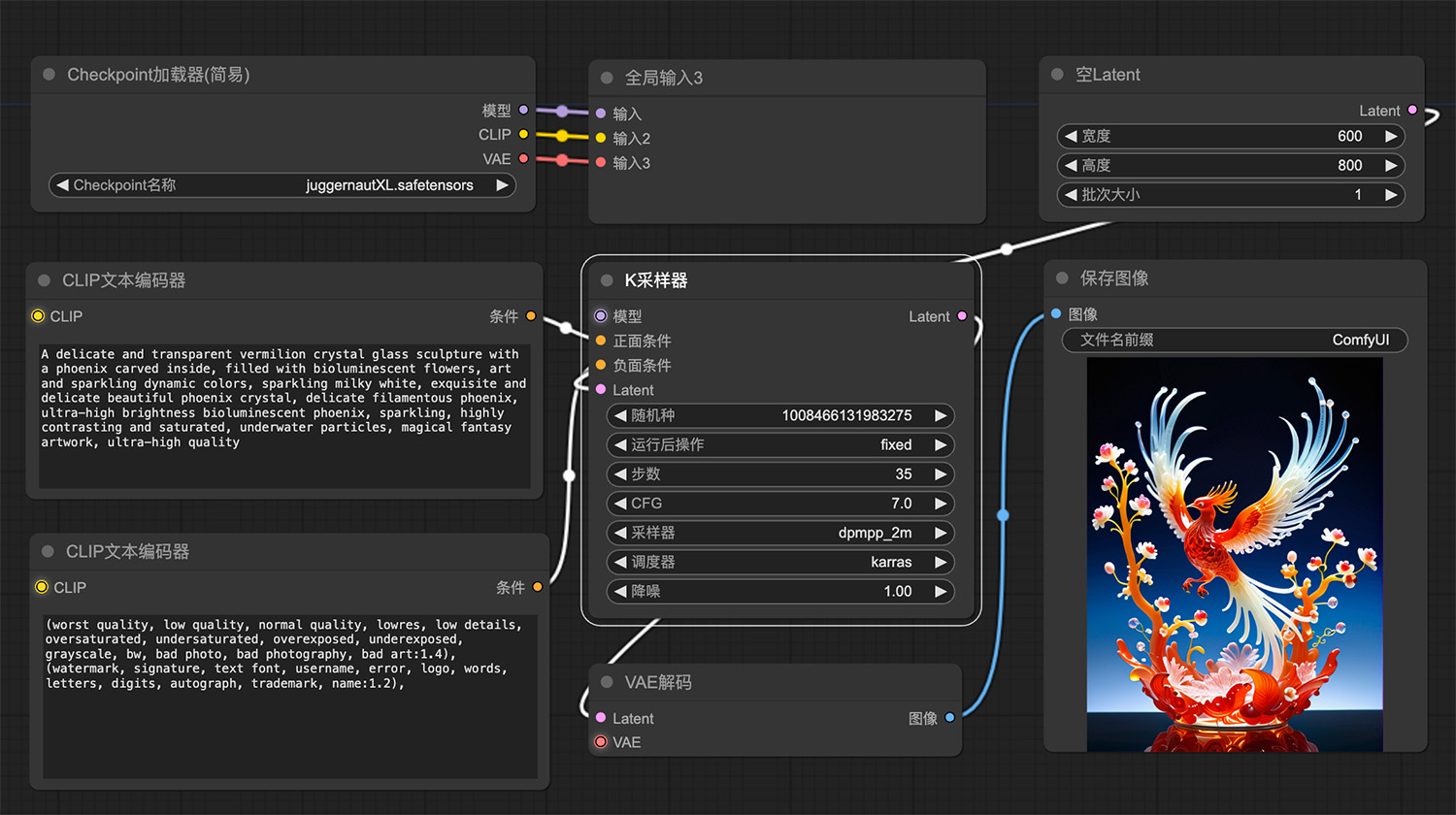Click the CLIP input socket on lower text encoder
1456x815 pixels.
(x=42, y=586)
